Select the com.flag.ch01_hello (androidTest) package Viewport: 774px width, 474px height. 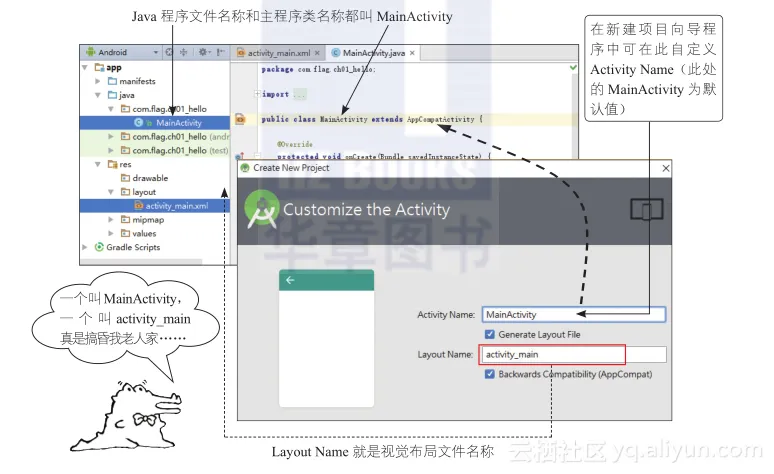click(175, 136)
